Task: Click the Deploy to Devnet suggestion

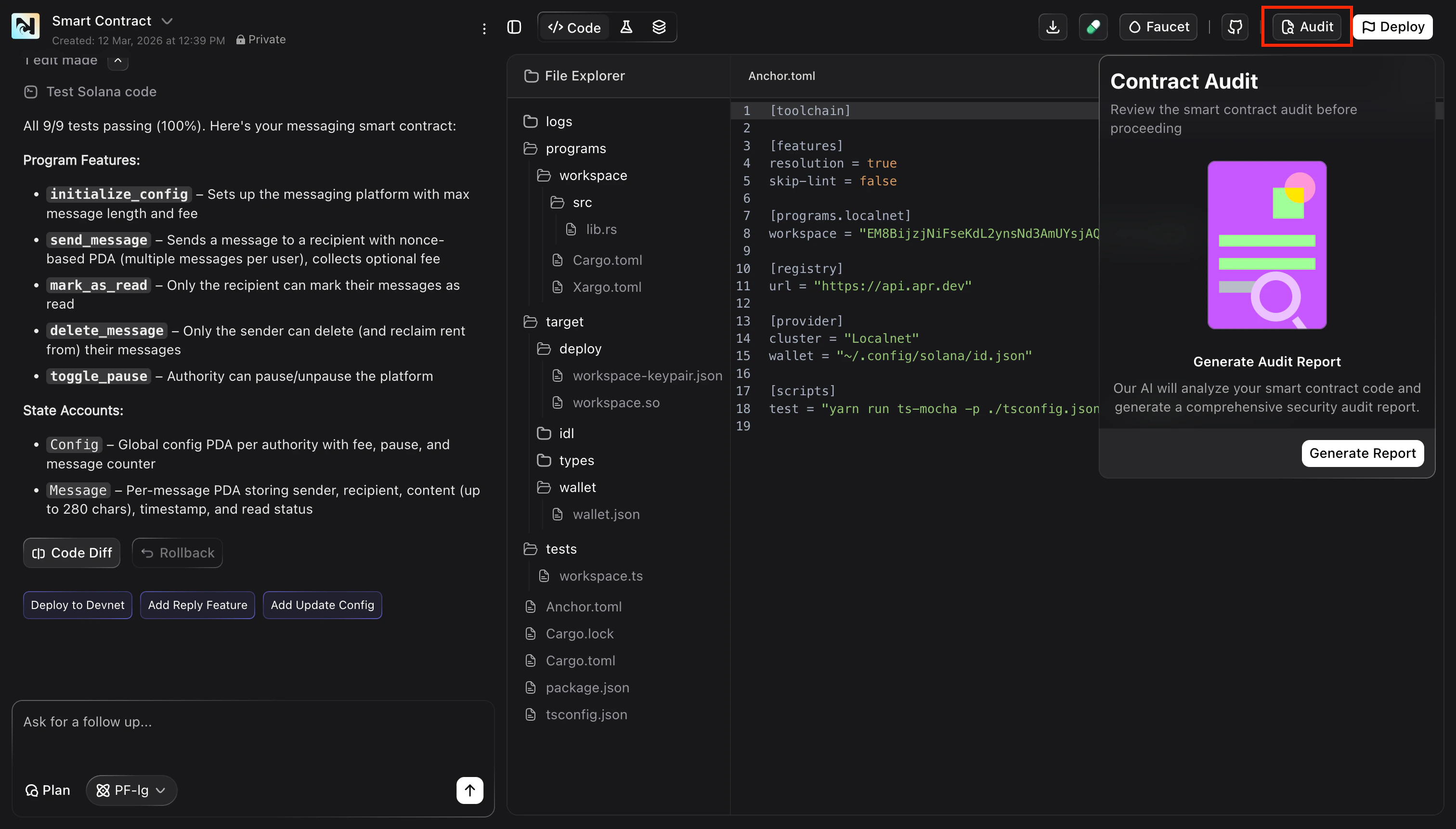Action: [x=78, y=605]
